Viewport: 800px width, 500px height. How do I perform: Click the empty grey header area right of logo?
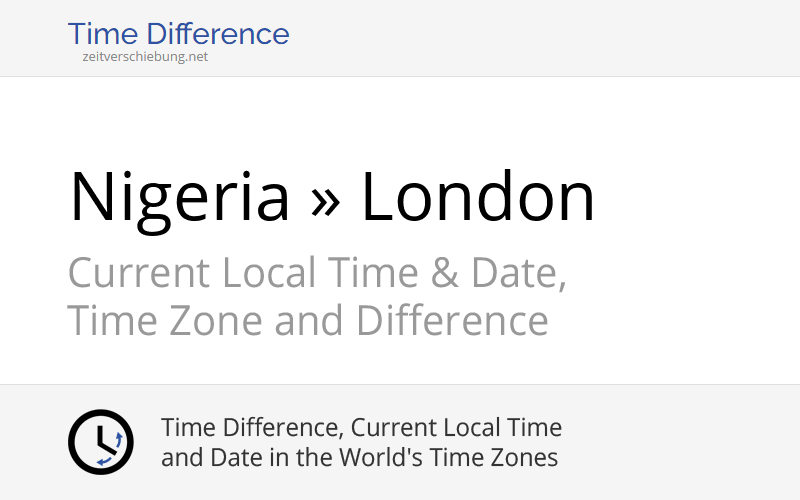click(x=550, y=38)
